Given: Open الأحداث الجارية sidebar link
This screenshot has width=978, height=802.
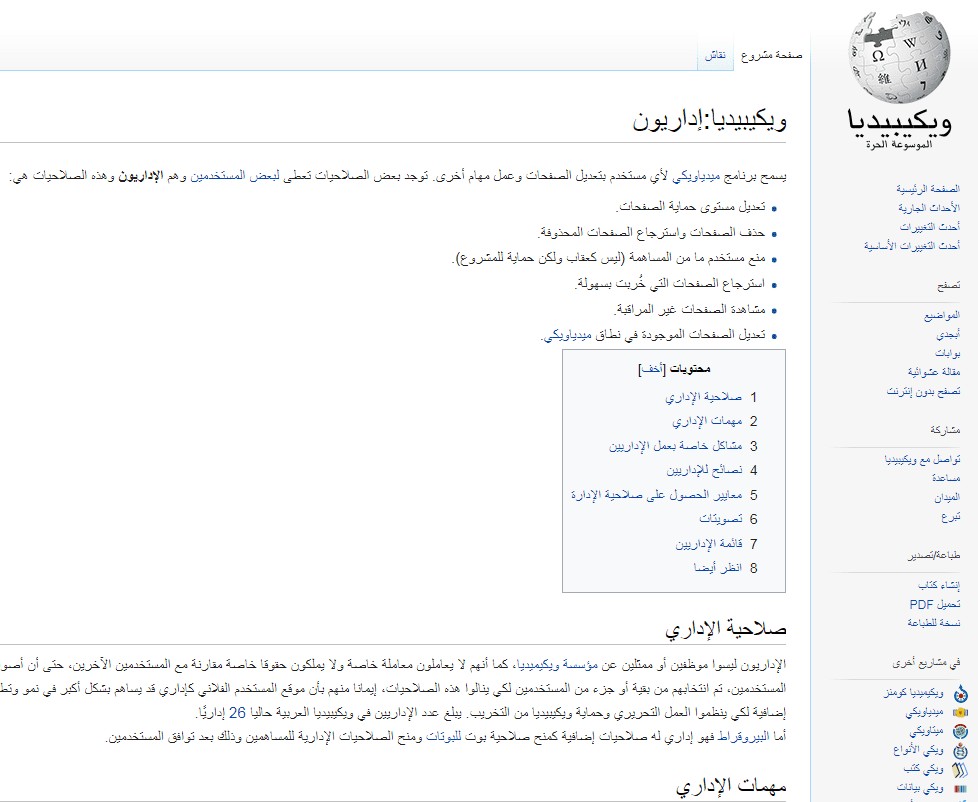Looking at the screenshot, I should (929, 208).
